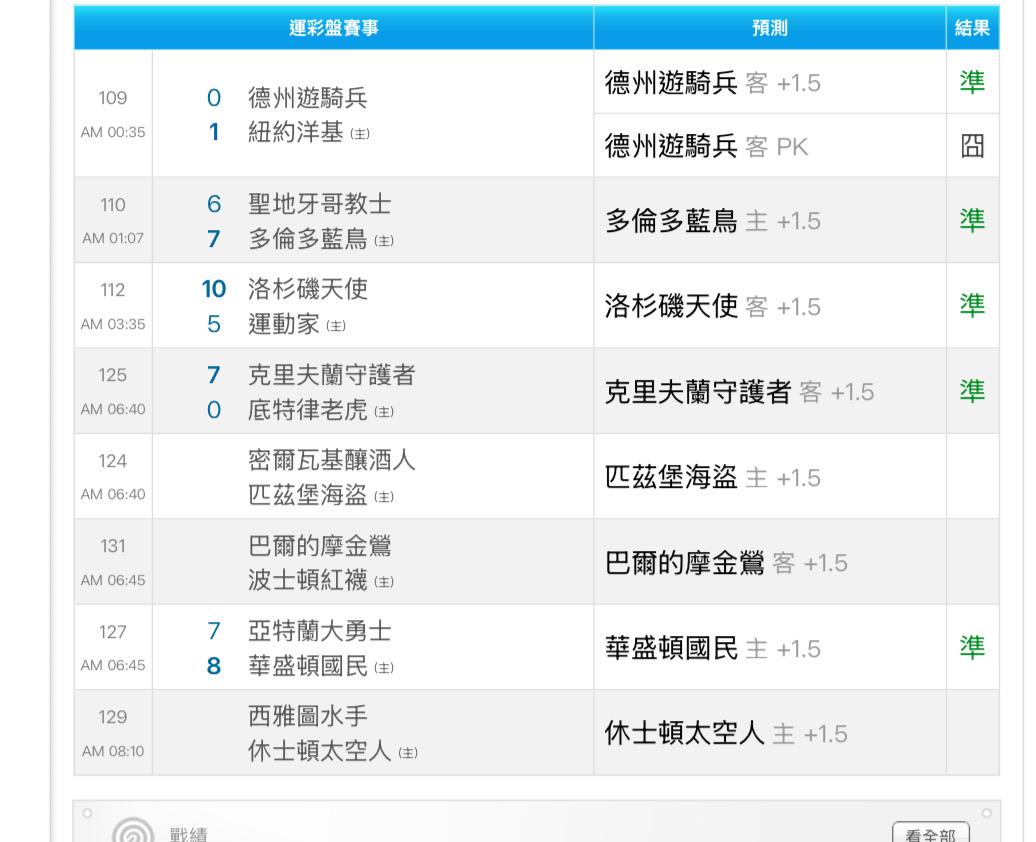The image size is (1036, 842).
Task: Click the 準 result for 克里夫蘭守護者
Action: [x=973, y=391]
